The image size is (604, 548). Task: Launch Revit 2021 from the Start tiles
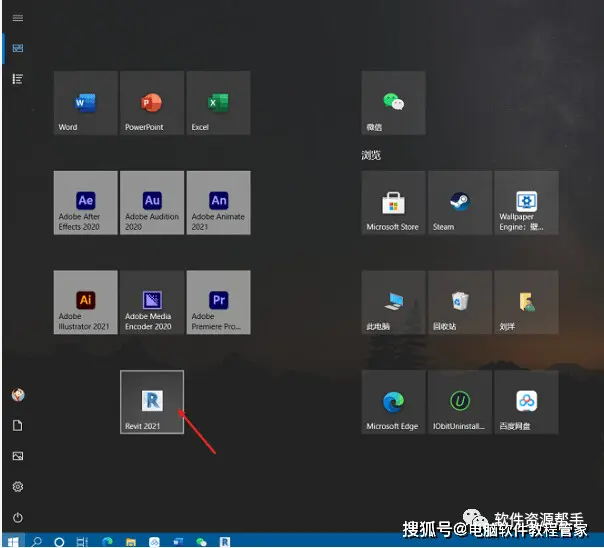[152, 402]
